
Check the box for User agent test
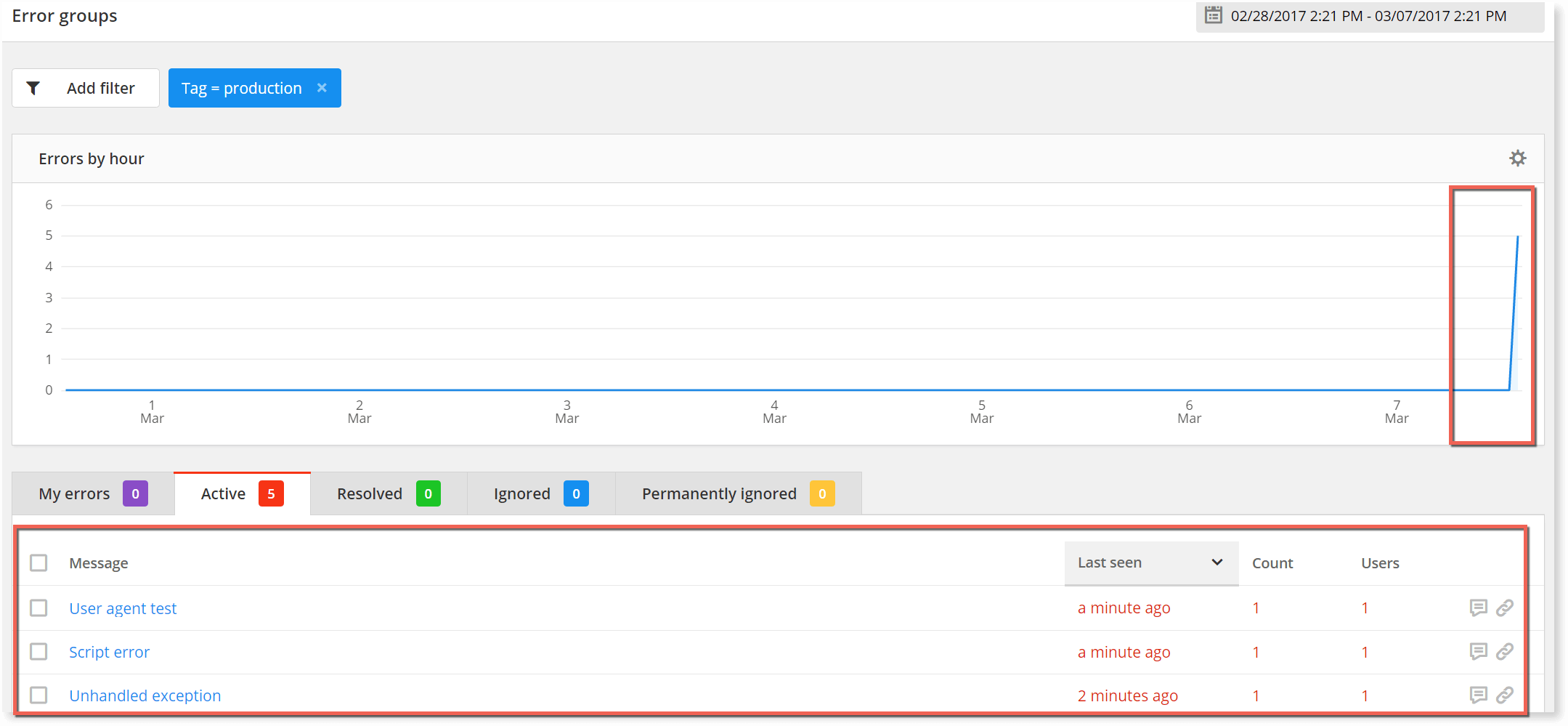pos(38,608)
